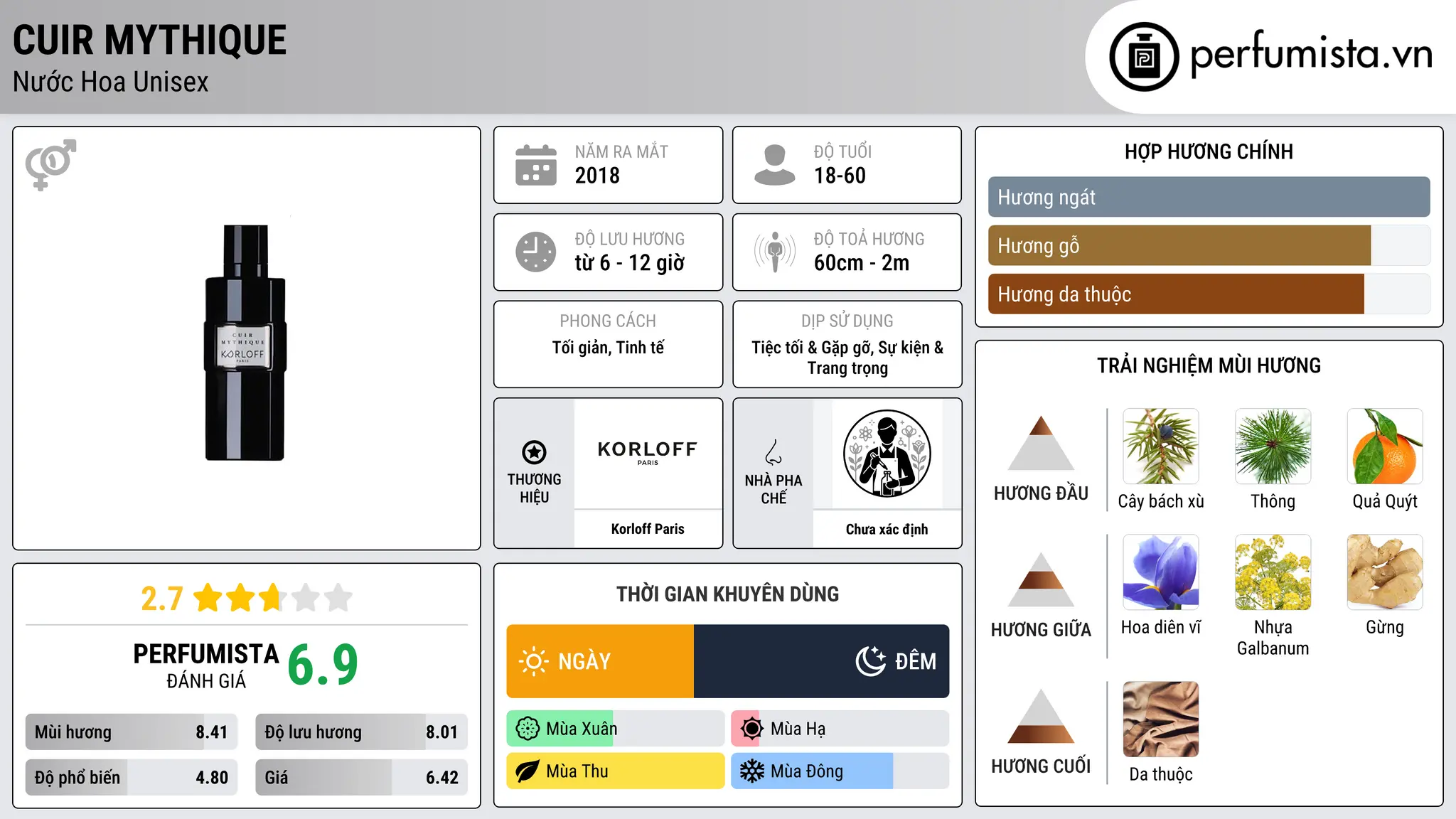
Task: Click the longevity value từ 6 - 12 giờ
Action: tap(630, 263)
